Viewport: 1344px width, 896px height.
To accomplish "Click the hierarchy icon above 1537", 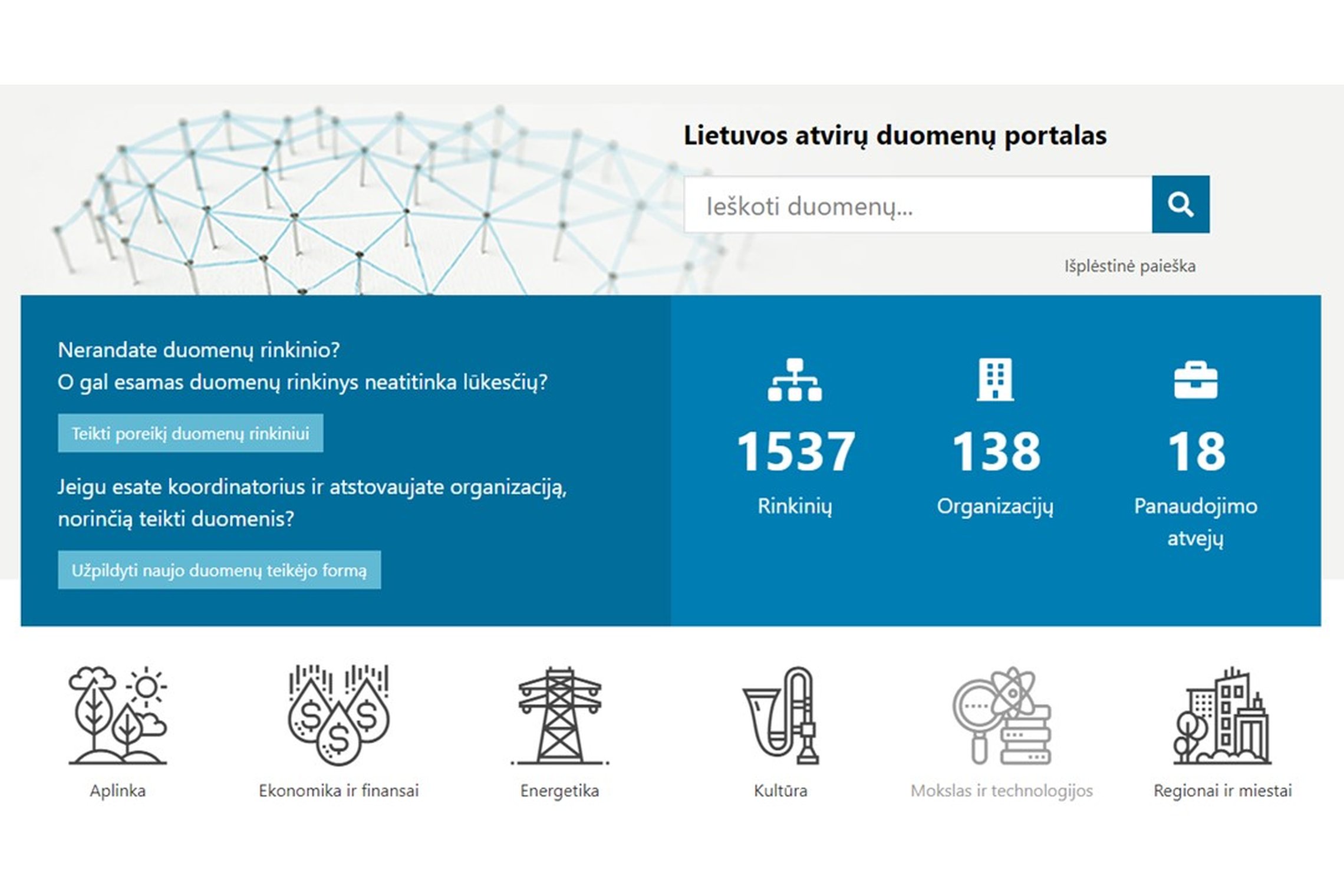I will [x=795, y=380].
